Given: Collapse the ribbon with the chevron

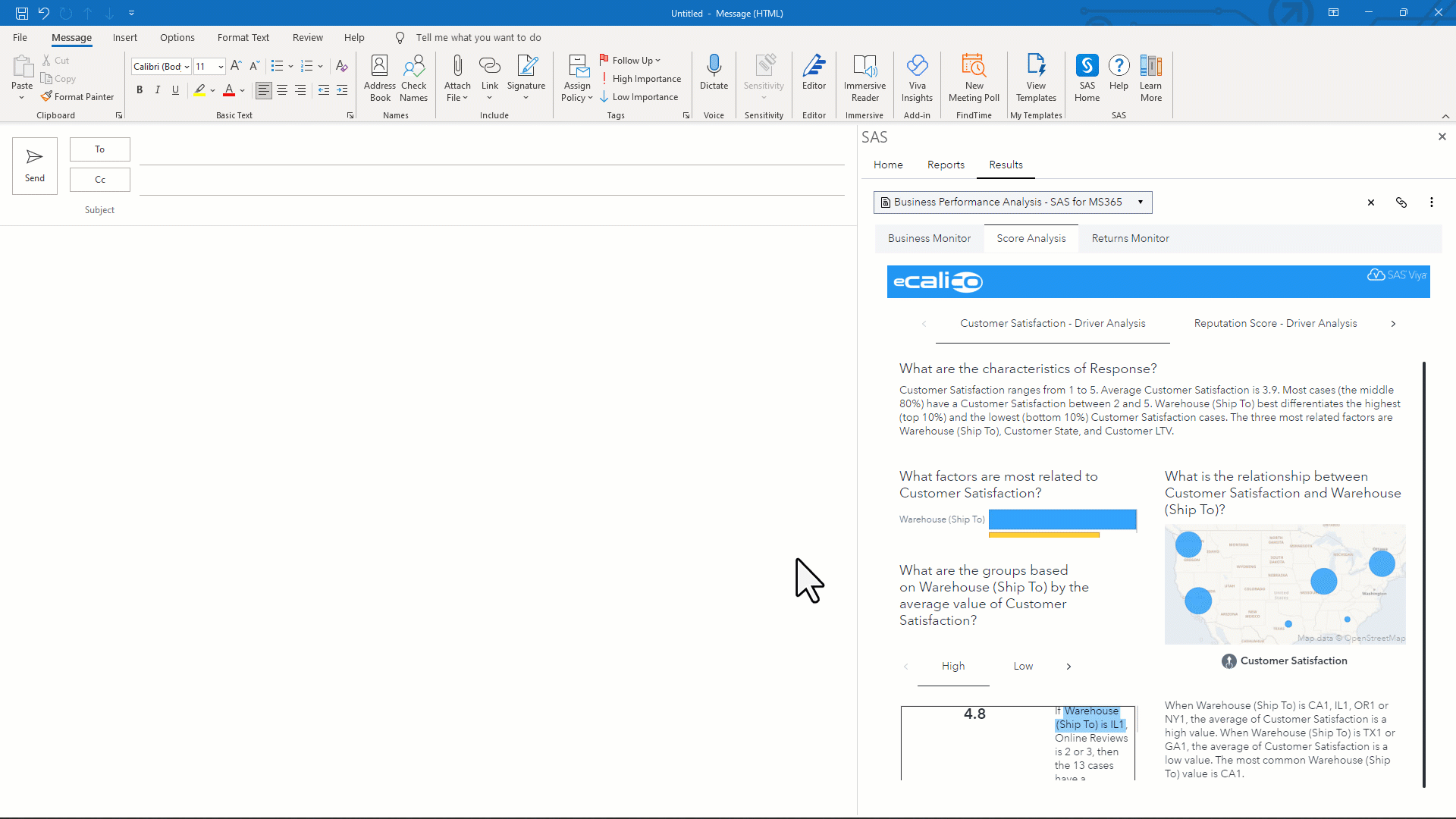Looking at the screenshot, I should [1445, 116].
